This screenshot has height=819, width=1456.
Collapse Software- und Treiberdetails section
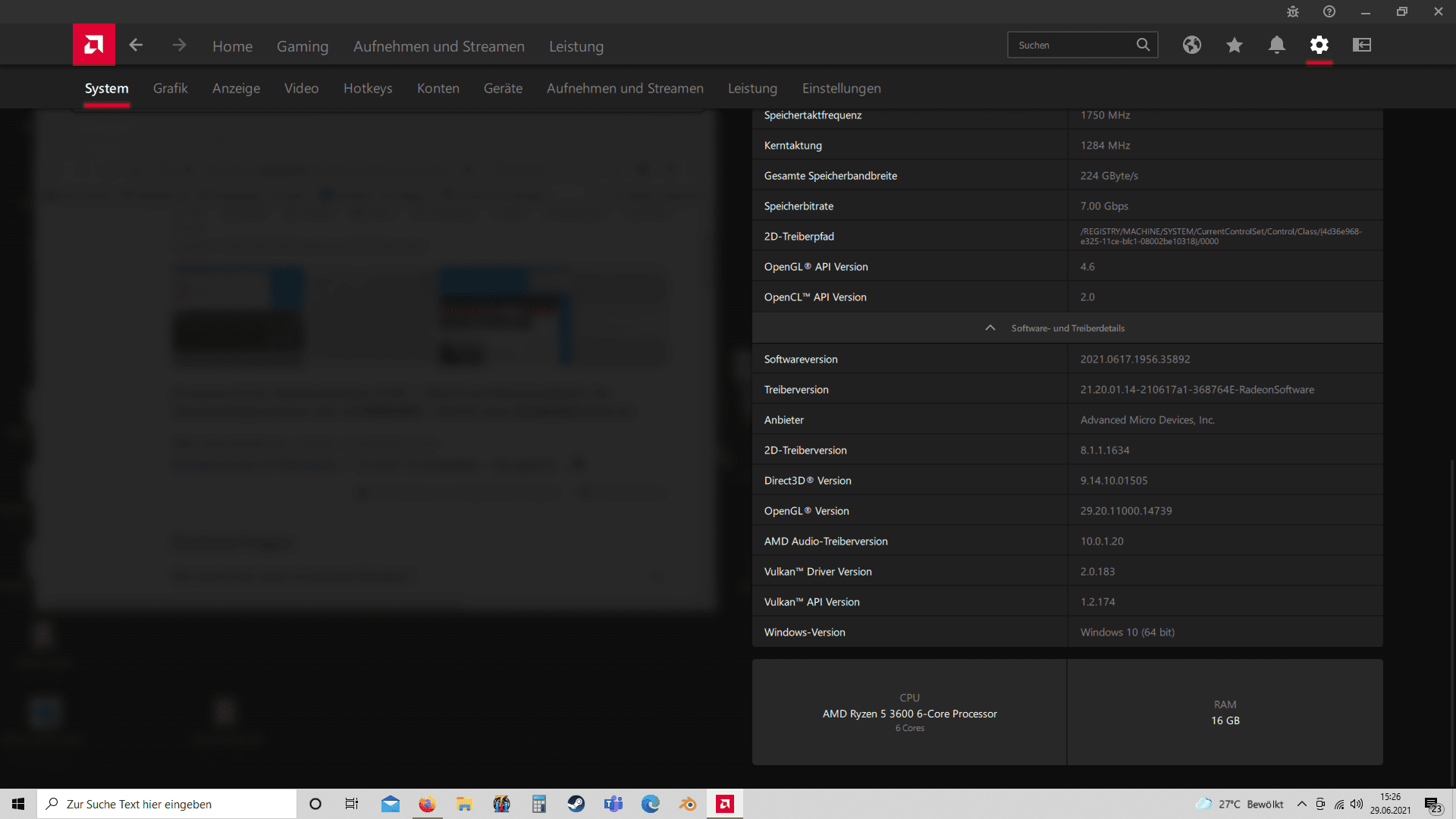tap(1067, 328)
